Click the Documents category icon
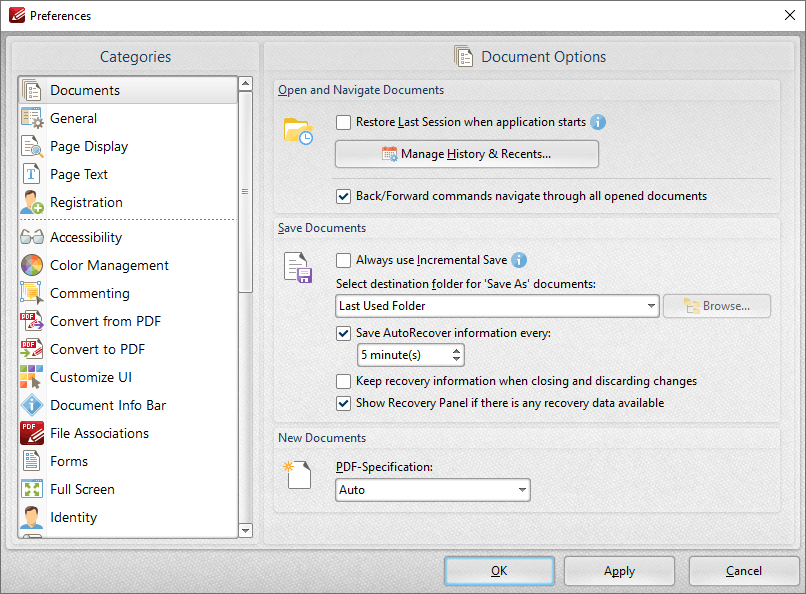Viewport: 806px width, 594px height. click(32, 90)
